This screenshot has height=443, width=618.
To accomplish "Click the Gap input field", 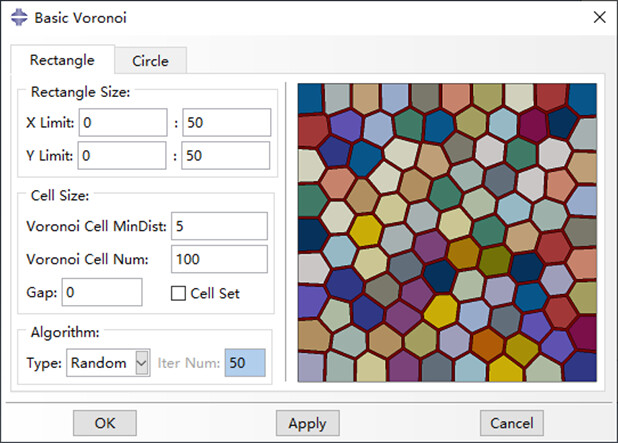I will click(102, 293).
